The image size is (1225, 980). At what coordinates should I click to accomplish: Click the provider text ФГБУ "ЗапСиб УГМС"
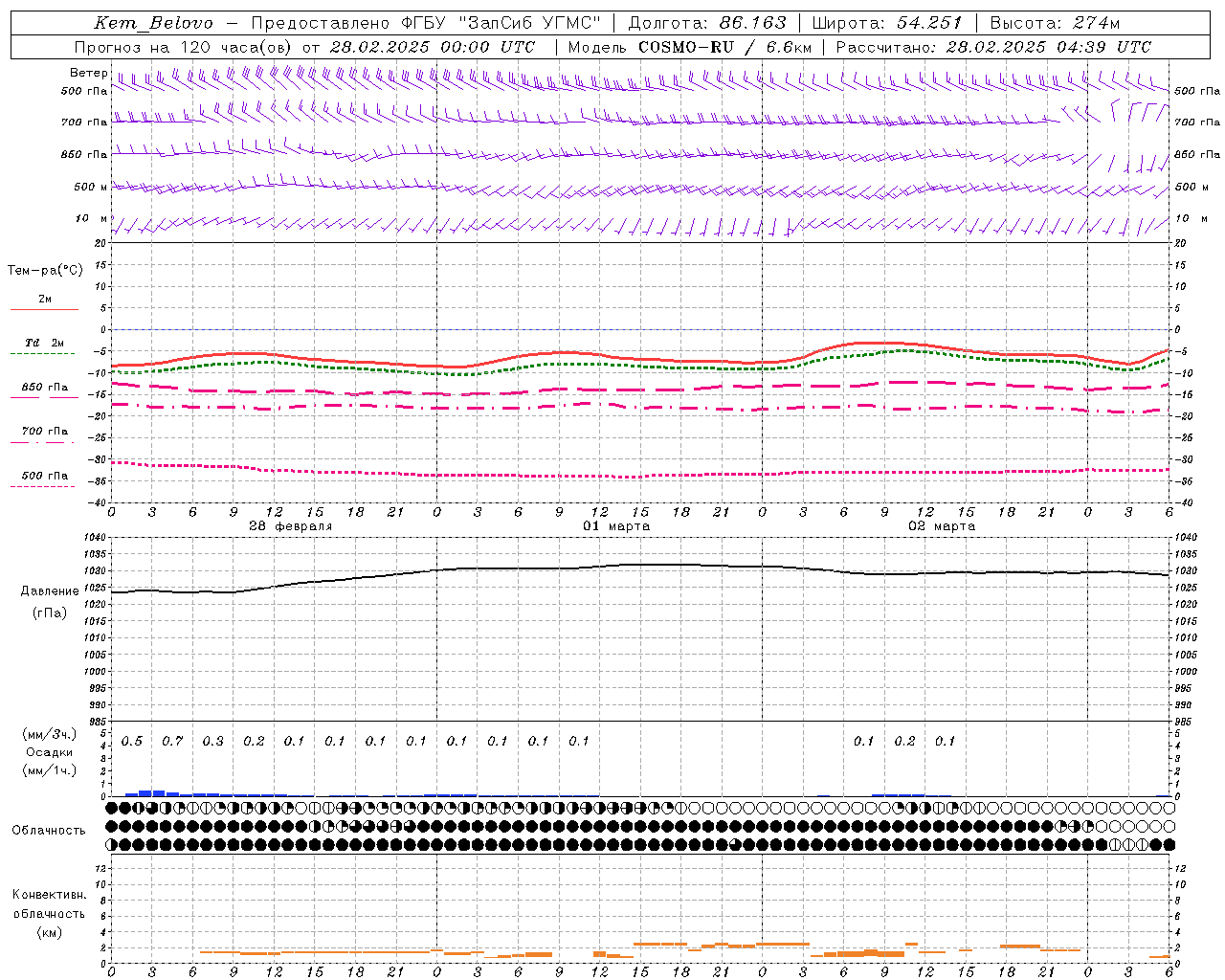tap(501, 23)
